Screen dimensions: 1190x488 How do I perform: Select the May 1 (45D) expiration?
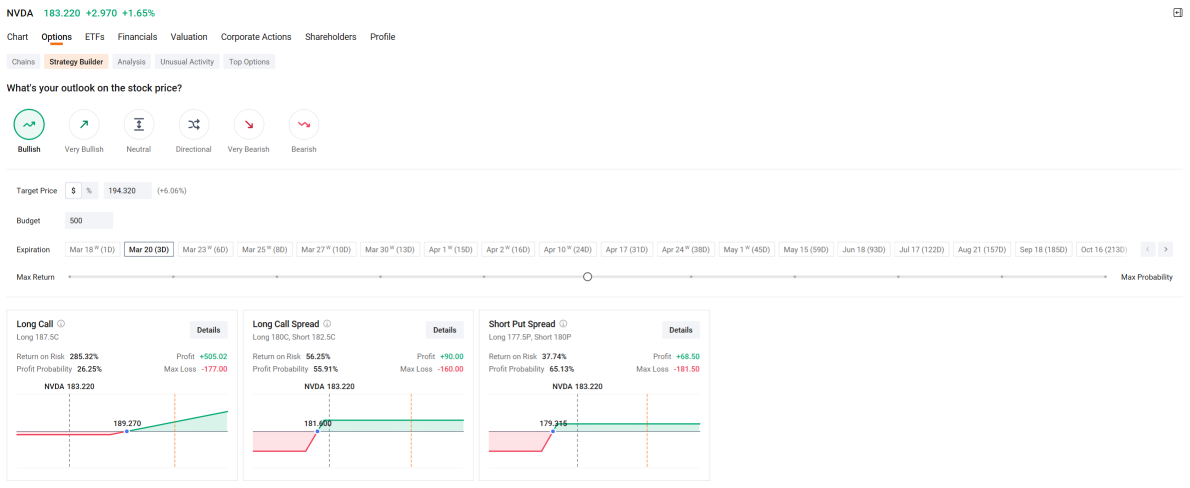(x=747, y=249)
